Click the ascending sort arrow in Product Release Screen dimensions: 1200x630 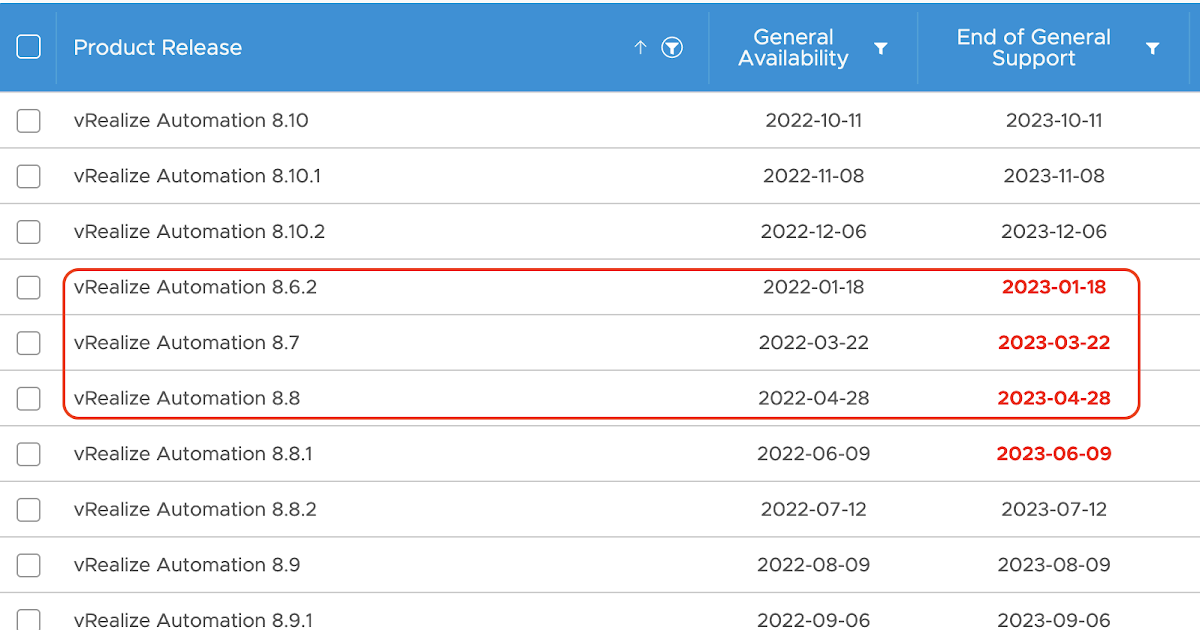[641, 47]
